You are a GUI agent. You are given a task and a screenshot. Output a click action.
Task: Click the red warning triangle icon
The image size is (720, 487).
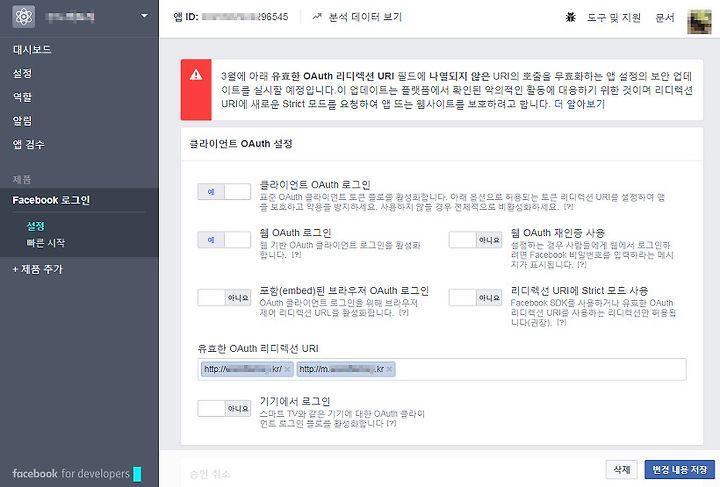[196, 75]
